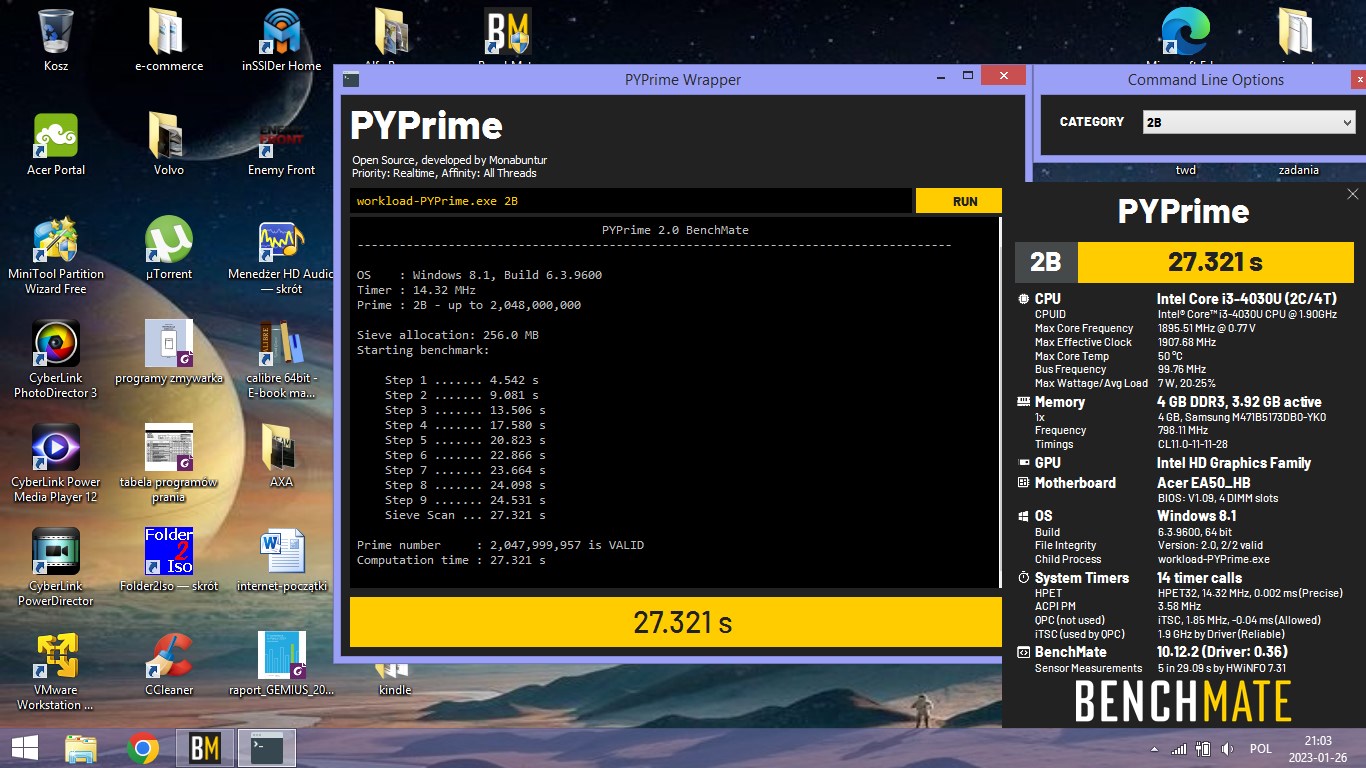
Task: Launch calibre 64bit E-book manager
Action: [282, 359]
